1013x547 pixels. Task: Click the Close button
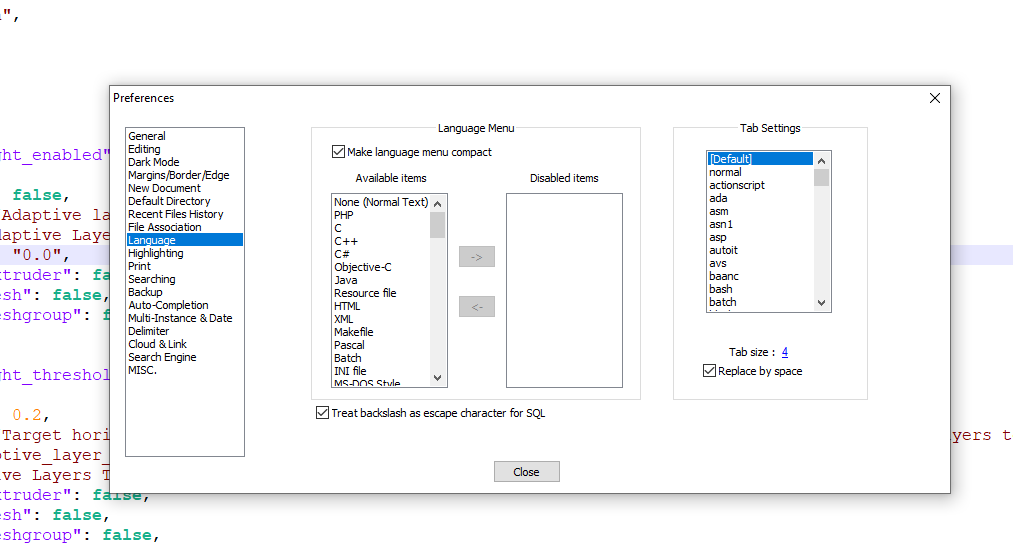527,471
